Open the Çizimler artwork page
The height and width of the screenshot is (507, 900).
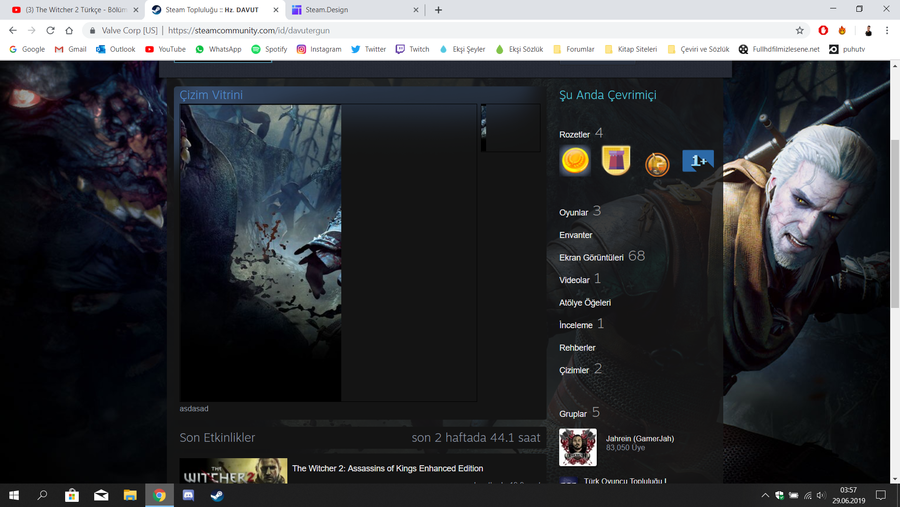point(574,370)
